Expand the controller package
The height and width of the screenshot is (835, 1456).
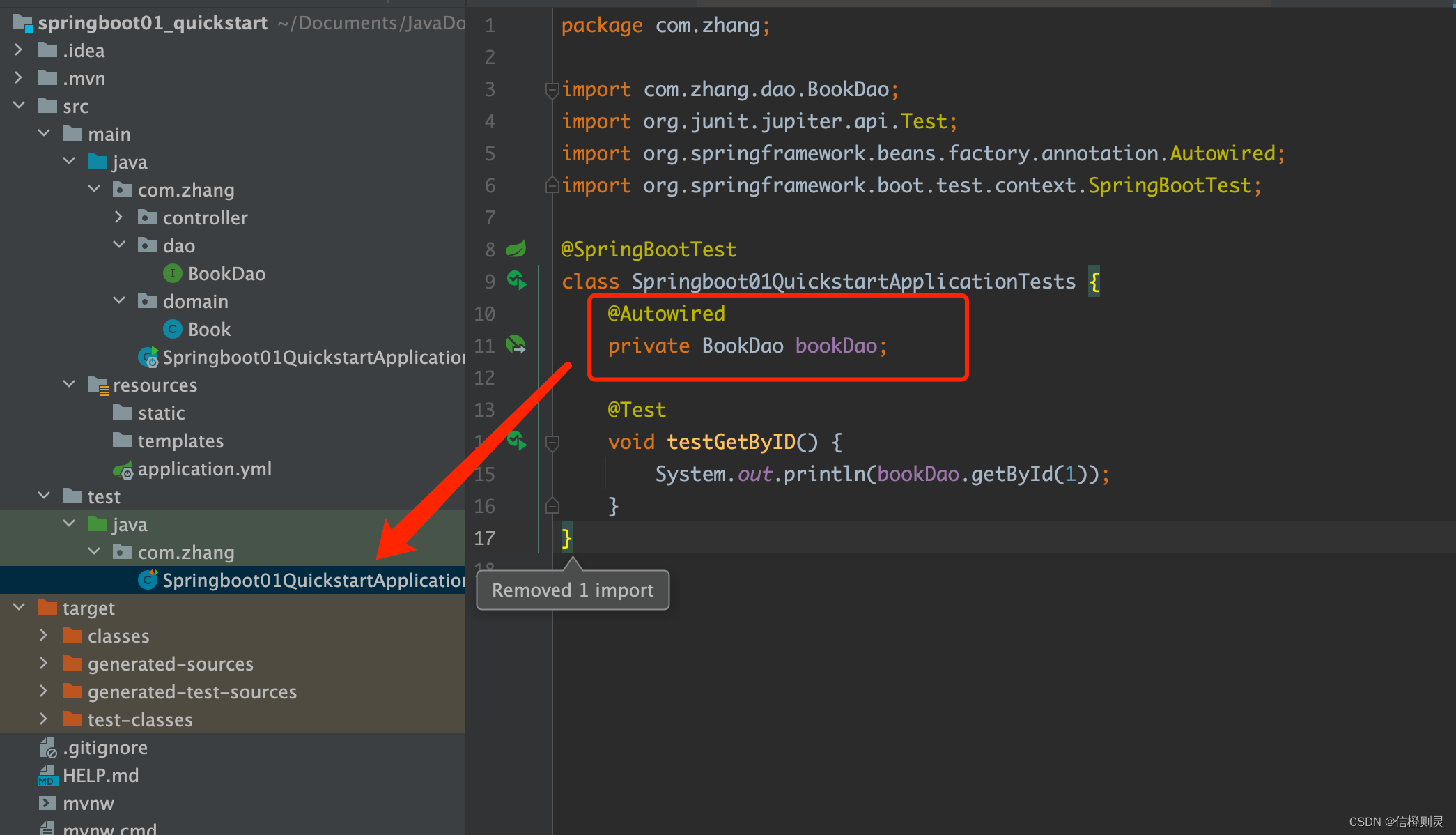119,217
